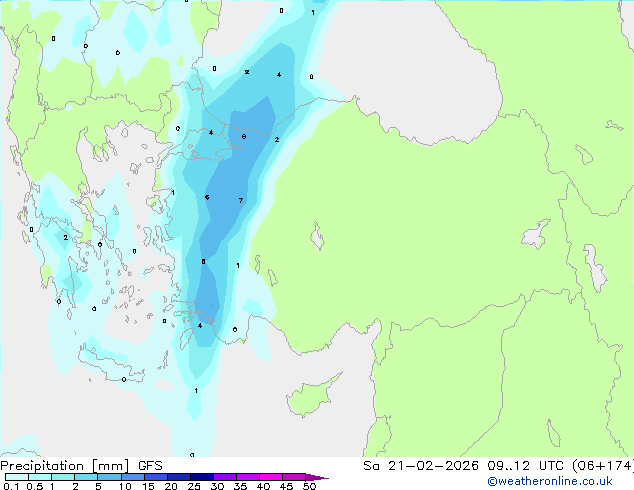Click the '25' legend scale label
The width and height of the screenshot is (634, 490).
[x=194, y=486]
